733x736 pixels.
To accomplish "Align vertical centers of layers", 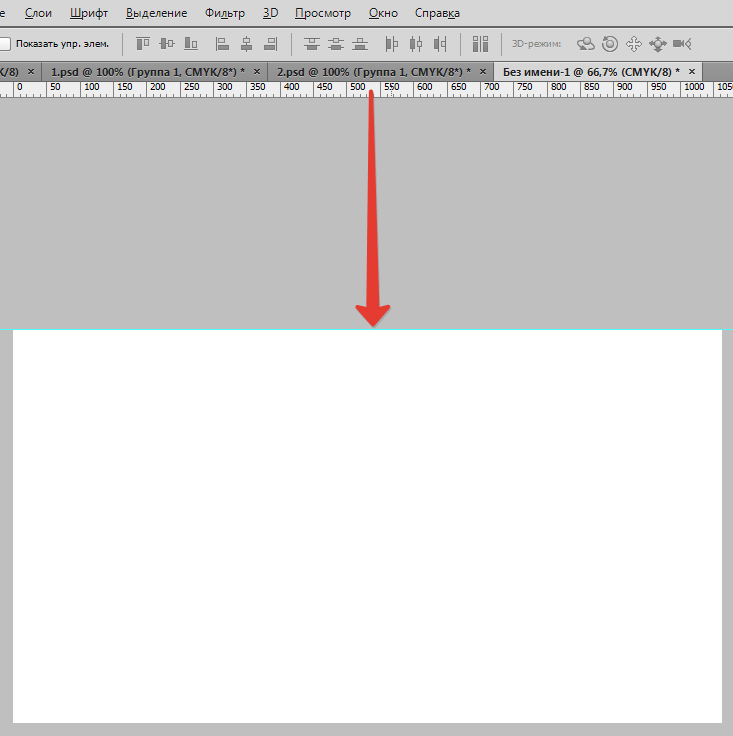I will pyautogui.click(x=167, y=44).
